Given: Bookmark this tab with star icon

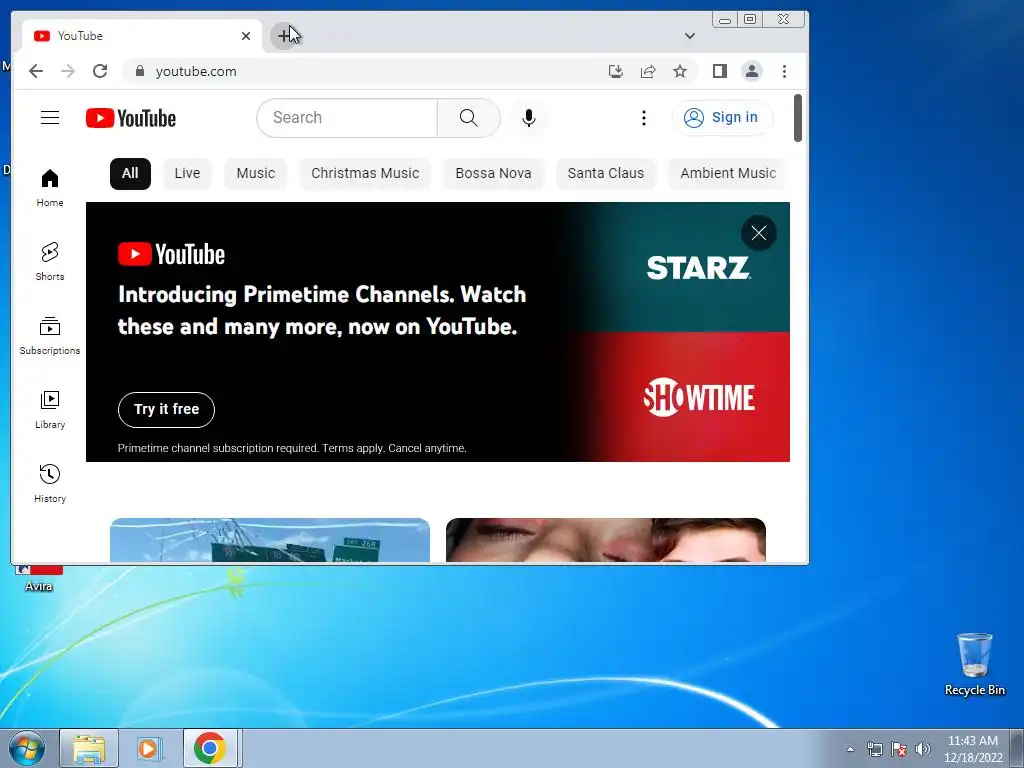Looking at the screenshot, I should click(680, 71).
